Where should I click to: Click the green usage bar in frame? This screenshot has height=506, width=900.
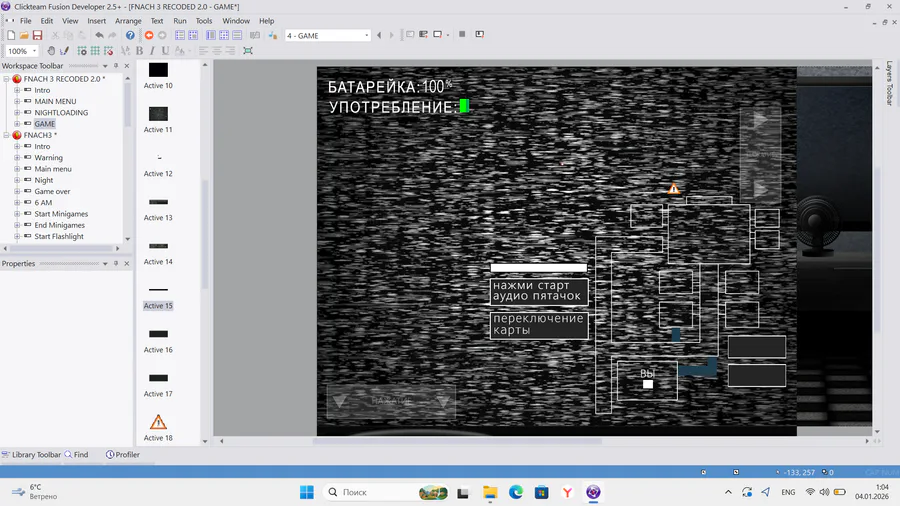(x=464, y=106)
